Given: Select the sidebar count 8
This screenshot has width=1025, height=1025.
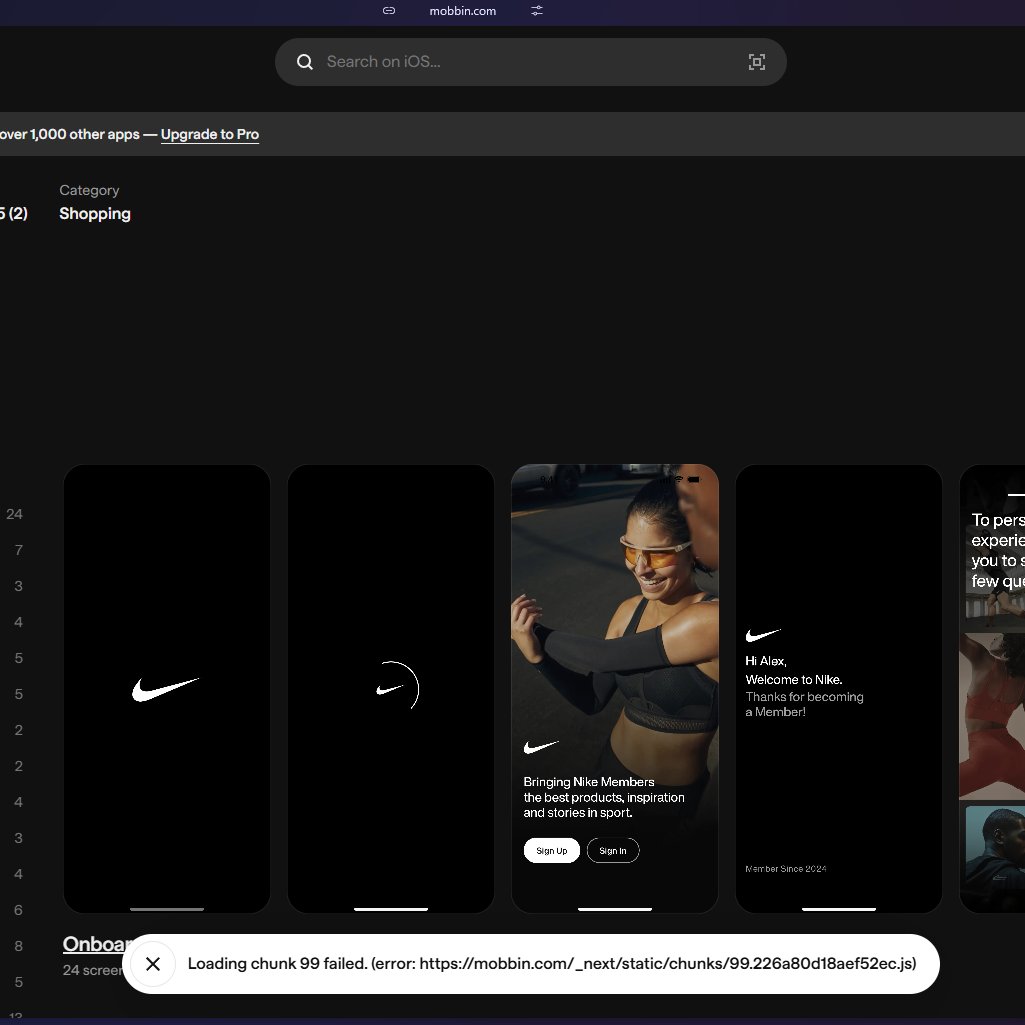Looking at the screenshot, I should tap(18, 946).
